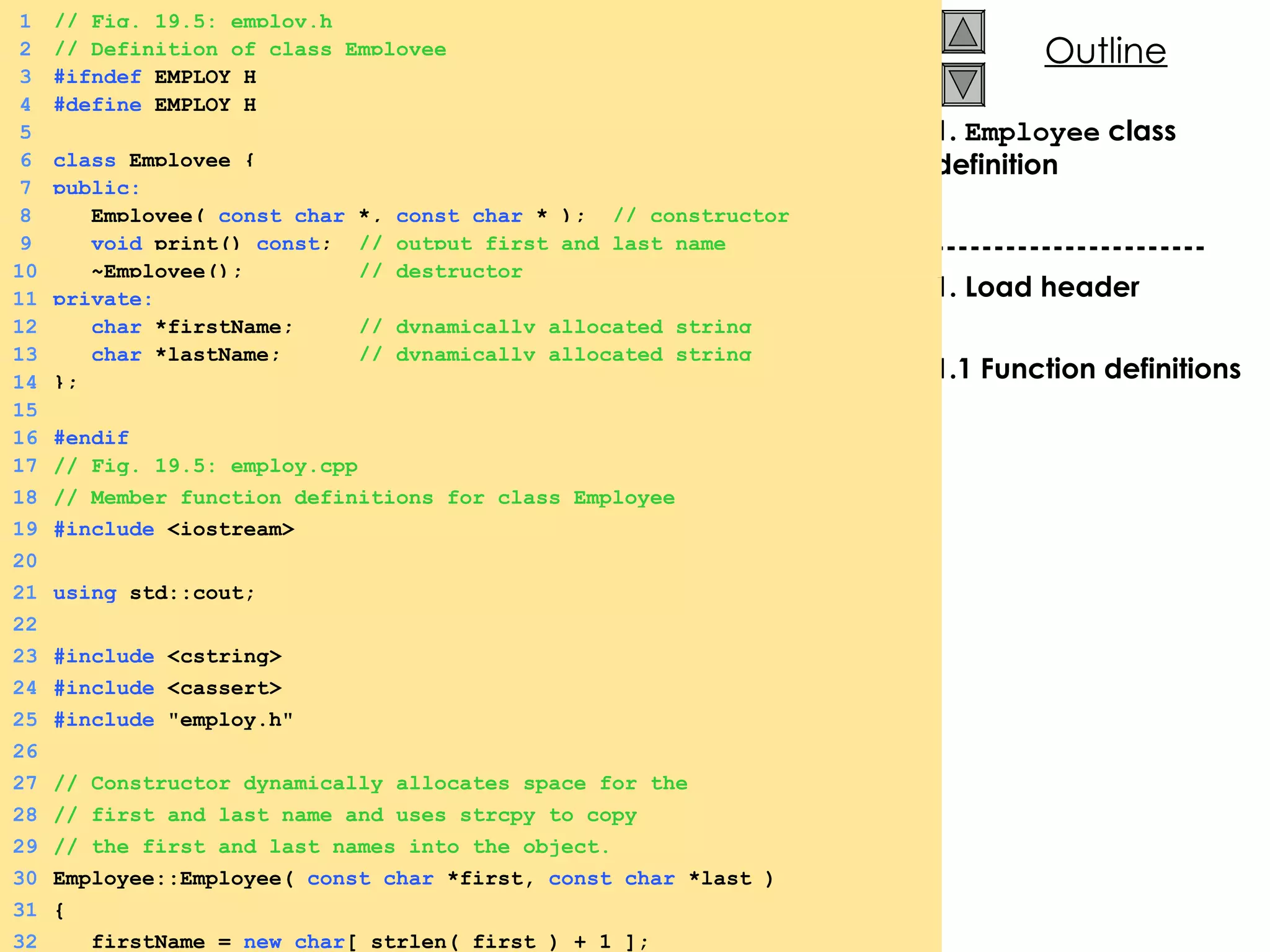Click the '#include <iostream>' line

(174, 529)
